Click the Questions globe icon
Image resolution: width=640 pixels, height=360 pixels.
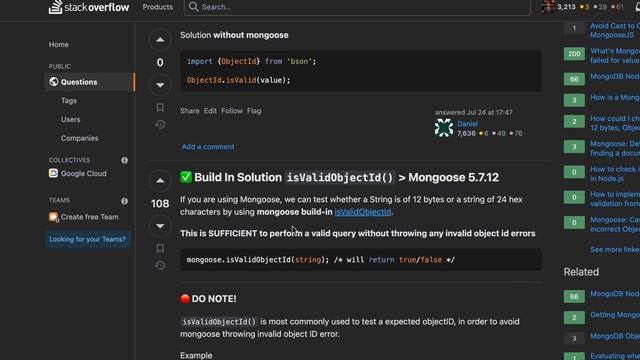53,82
